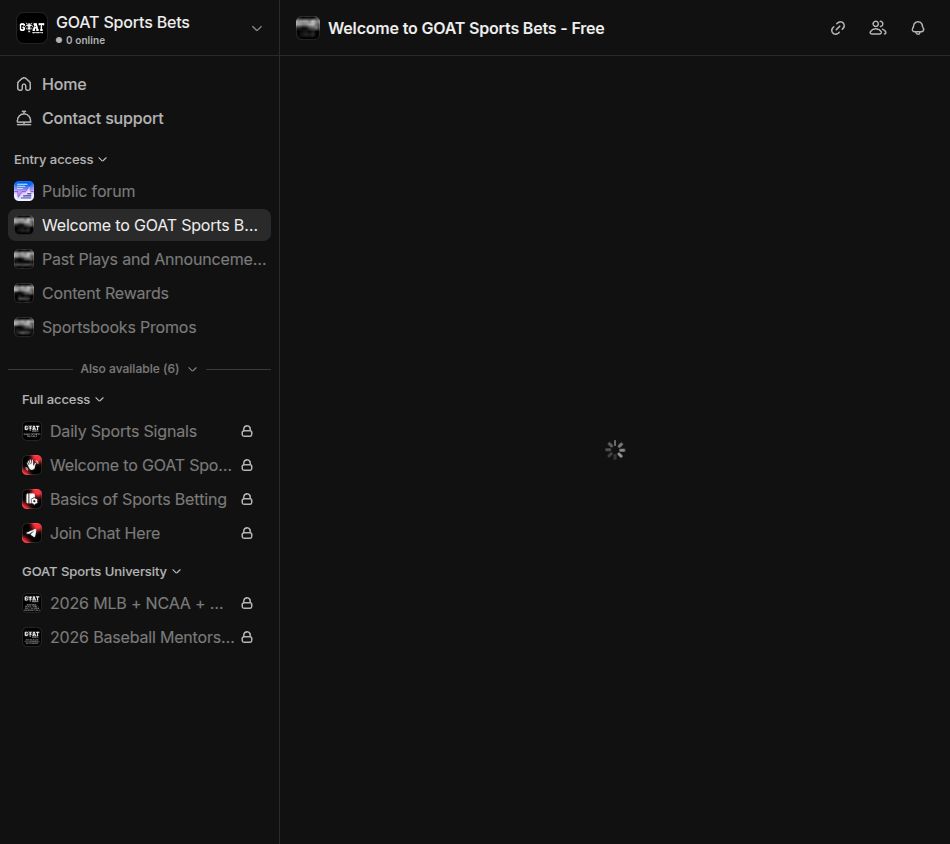Click the notification bell icon

(x=918, y=28)
